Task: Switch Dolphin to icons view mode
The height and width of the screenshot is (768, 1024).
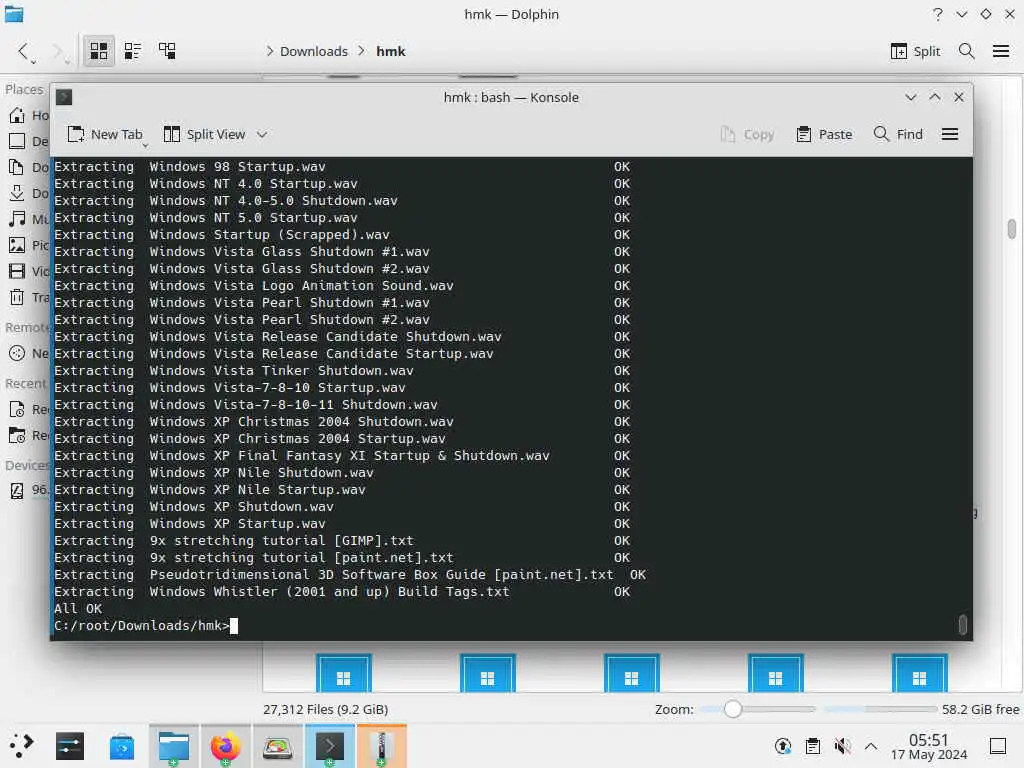Action: coord(99,51)
